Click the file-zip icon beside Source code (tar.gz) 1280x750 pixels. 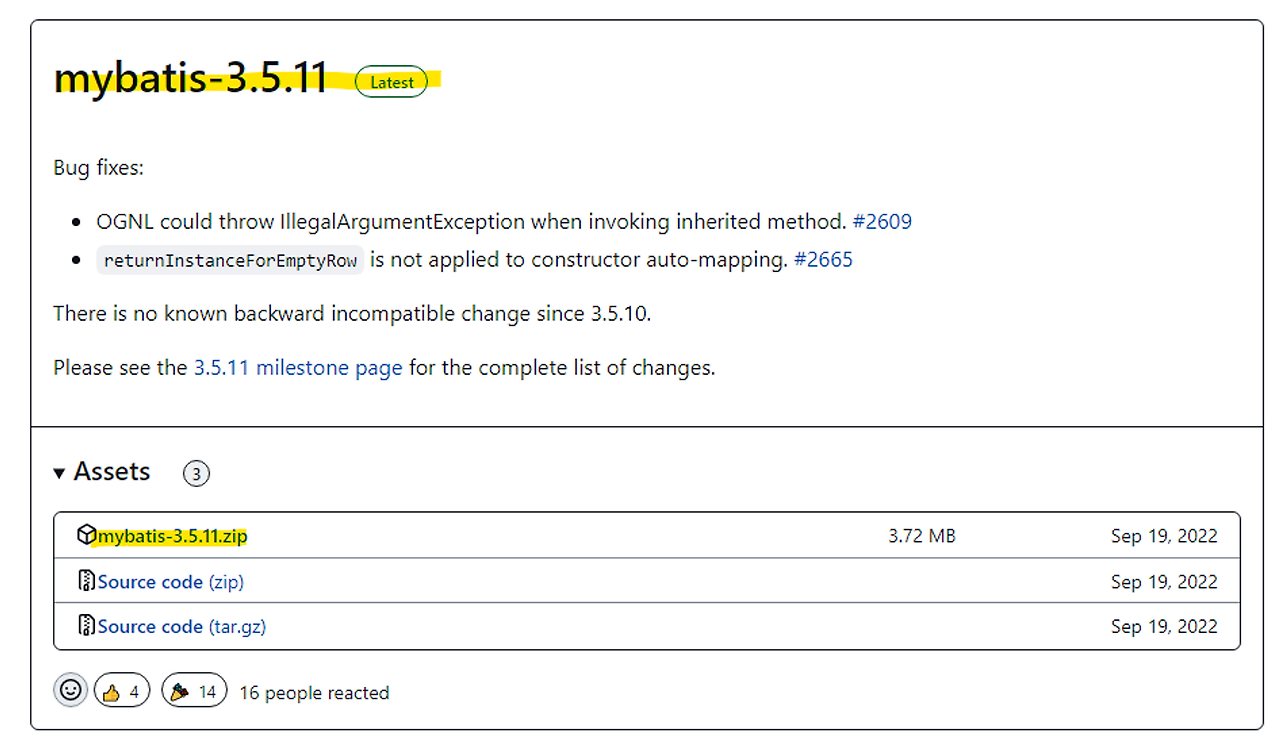[x=86, y=626]
